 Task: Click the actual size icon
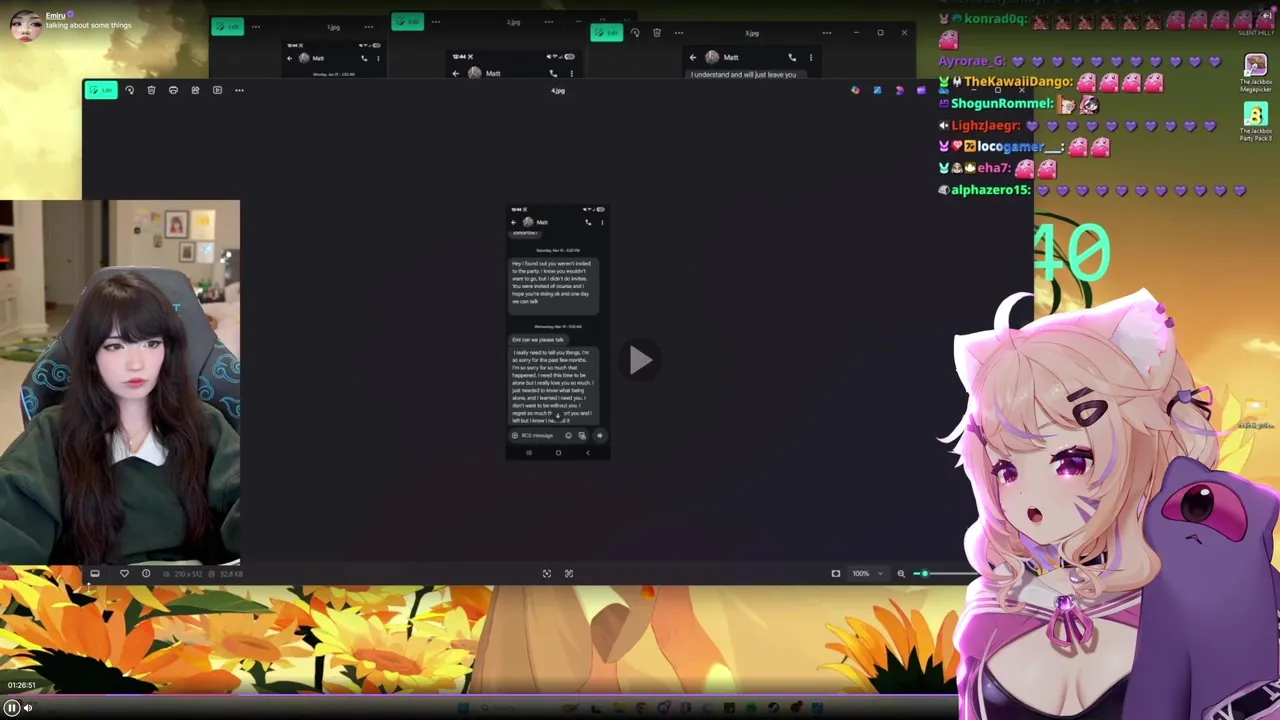pyautogui.click(x=569, y=573)
